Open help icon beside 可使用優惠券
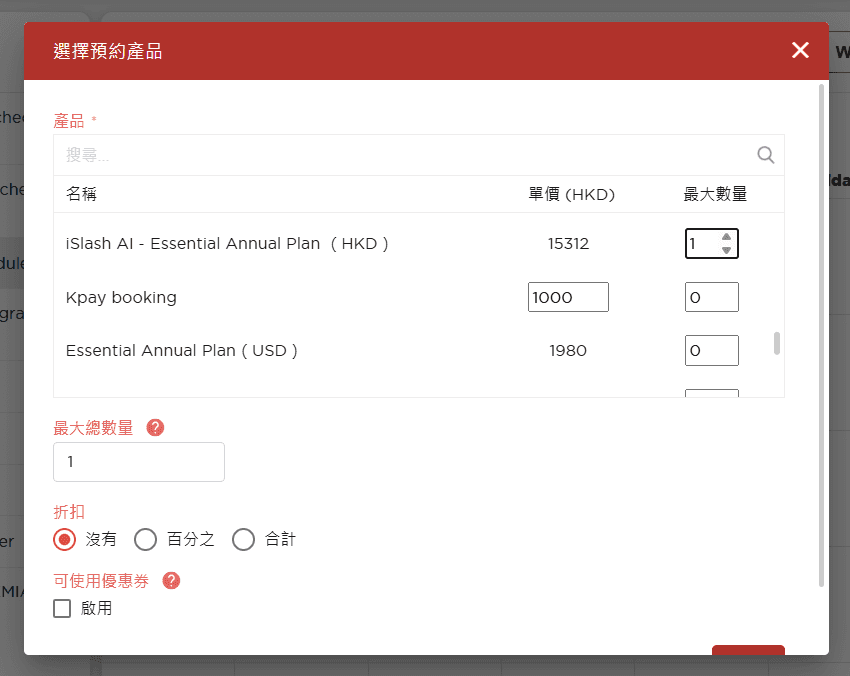 point(171,581)
